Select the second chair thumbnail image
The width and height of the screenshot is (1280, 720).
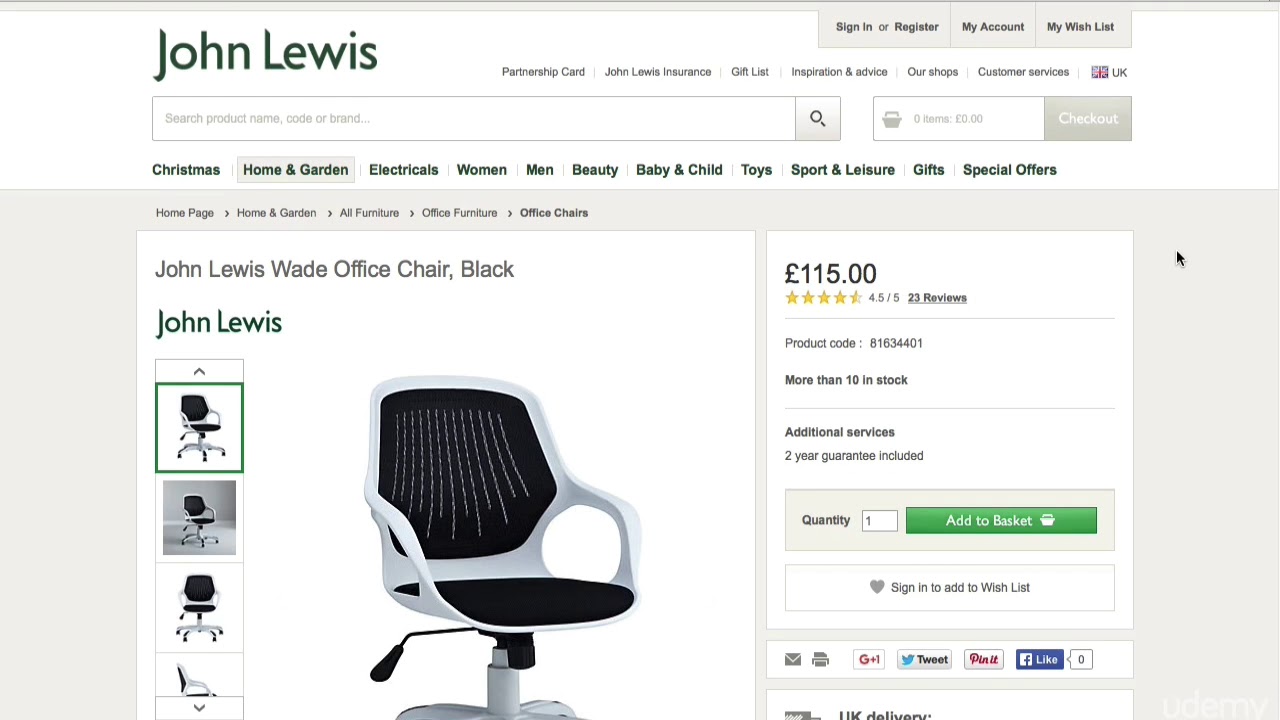[x=199, y=517]
